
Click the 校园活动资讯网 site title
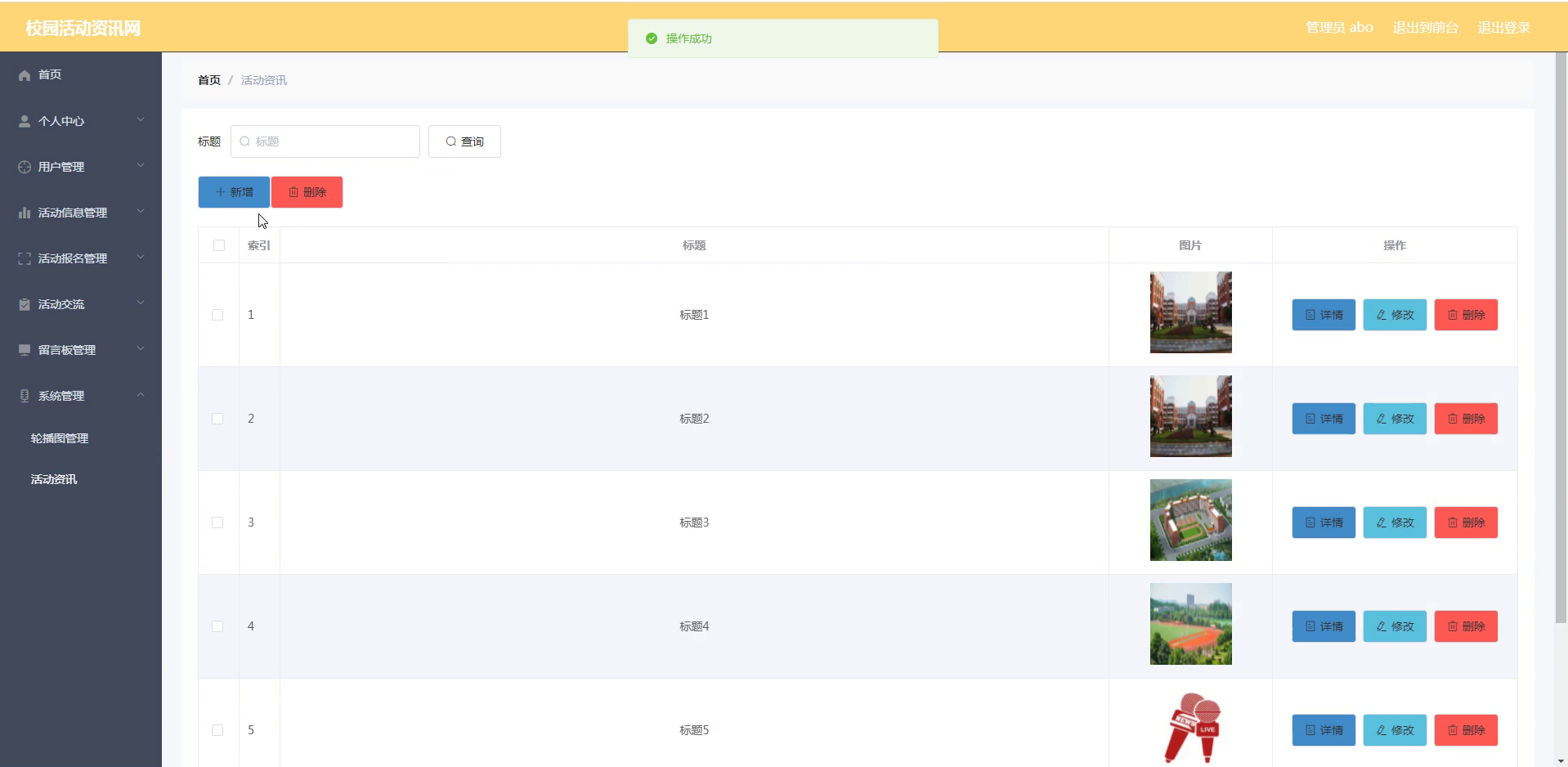(x=83, y=28)
